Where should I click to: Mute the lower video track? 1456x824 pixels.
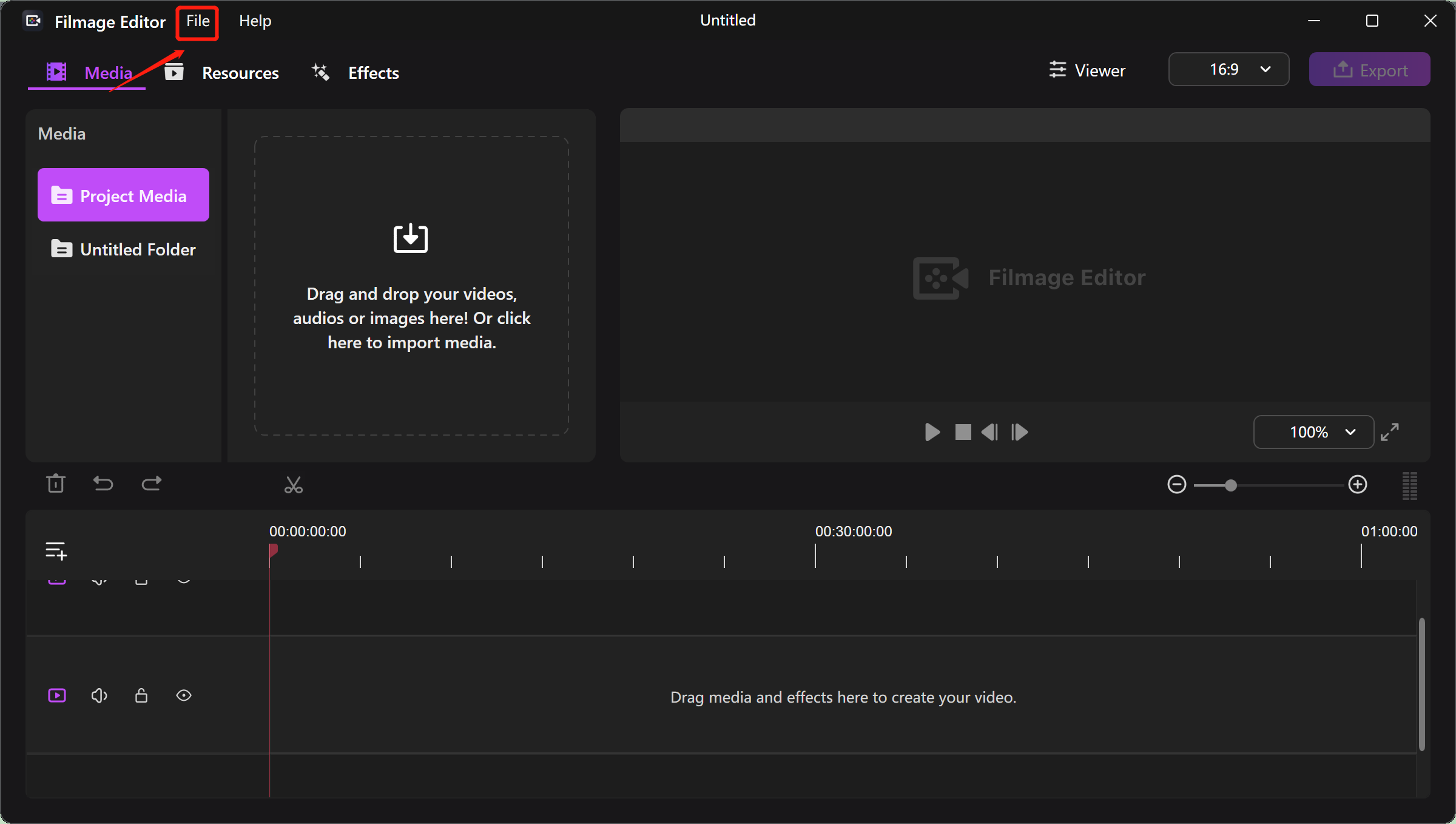point(99,695)
